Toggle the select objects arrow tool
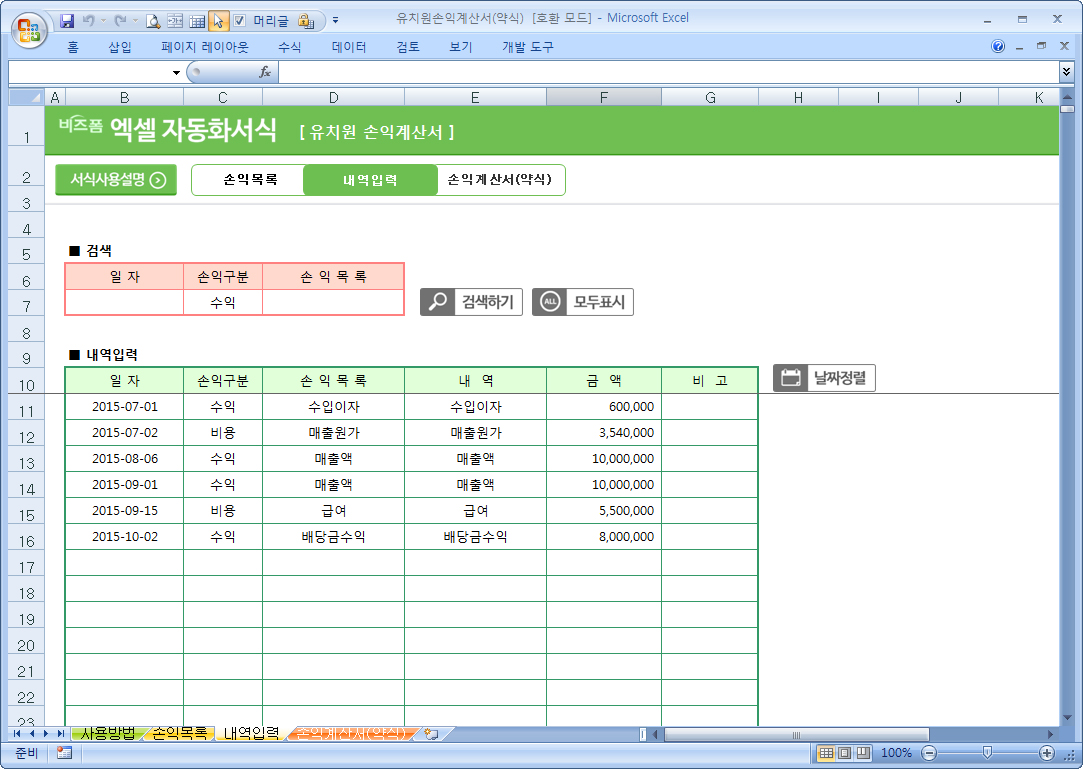1083x769 pixels. [x=218, y=20]
